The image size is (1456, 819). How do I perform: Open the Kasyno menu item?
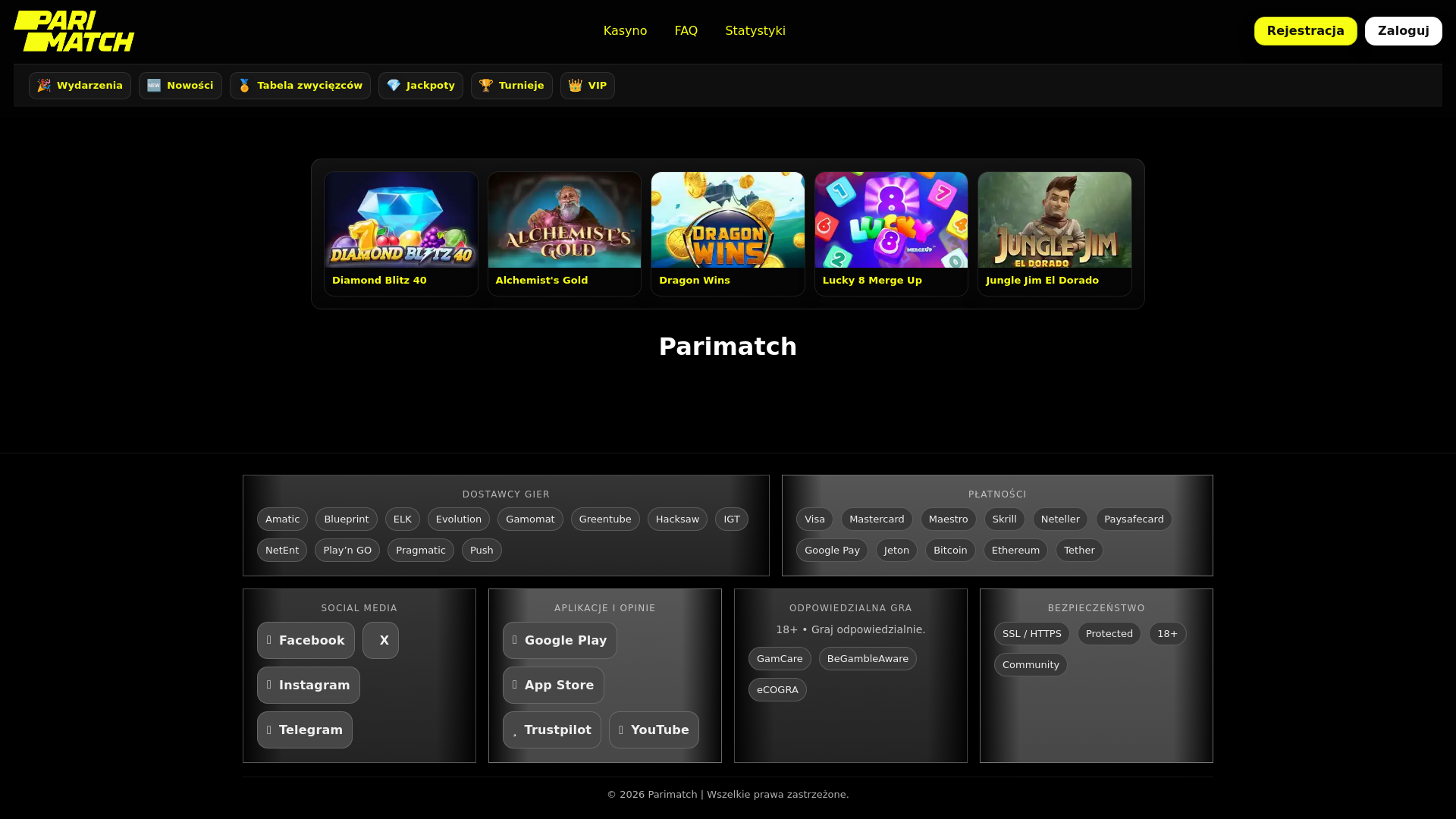point(625,31)
